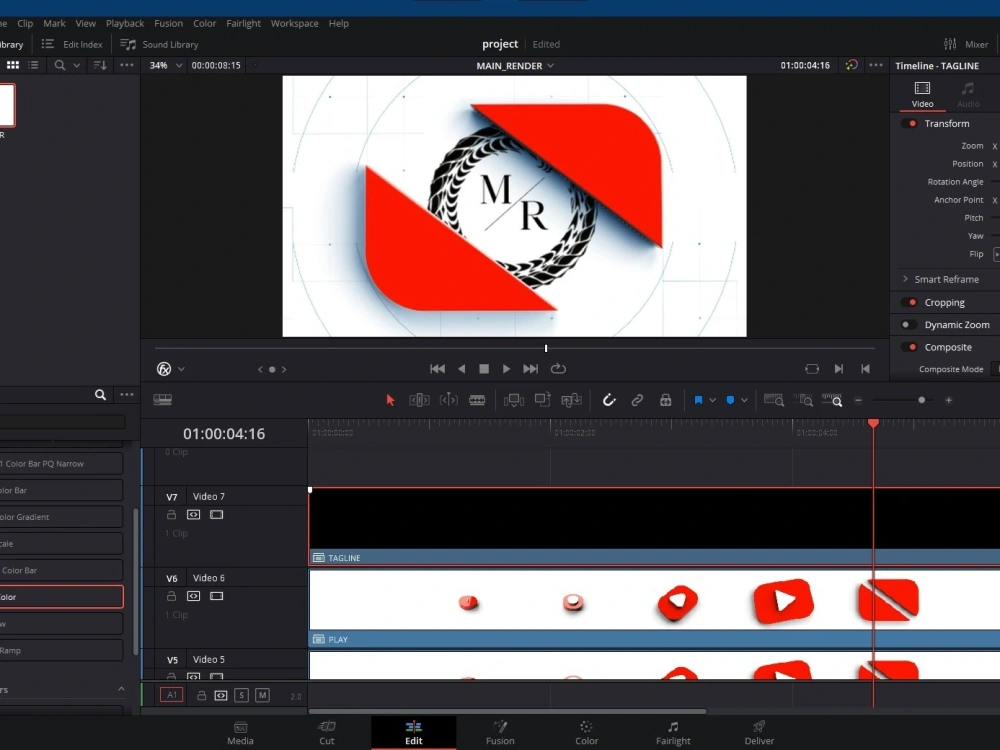The height and width of the screenshot is (750, 1000).
Task: Activate Dynamic Trim Mode tool
Action: 448,400
